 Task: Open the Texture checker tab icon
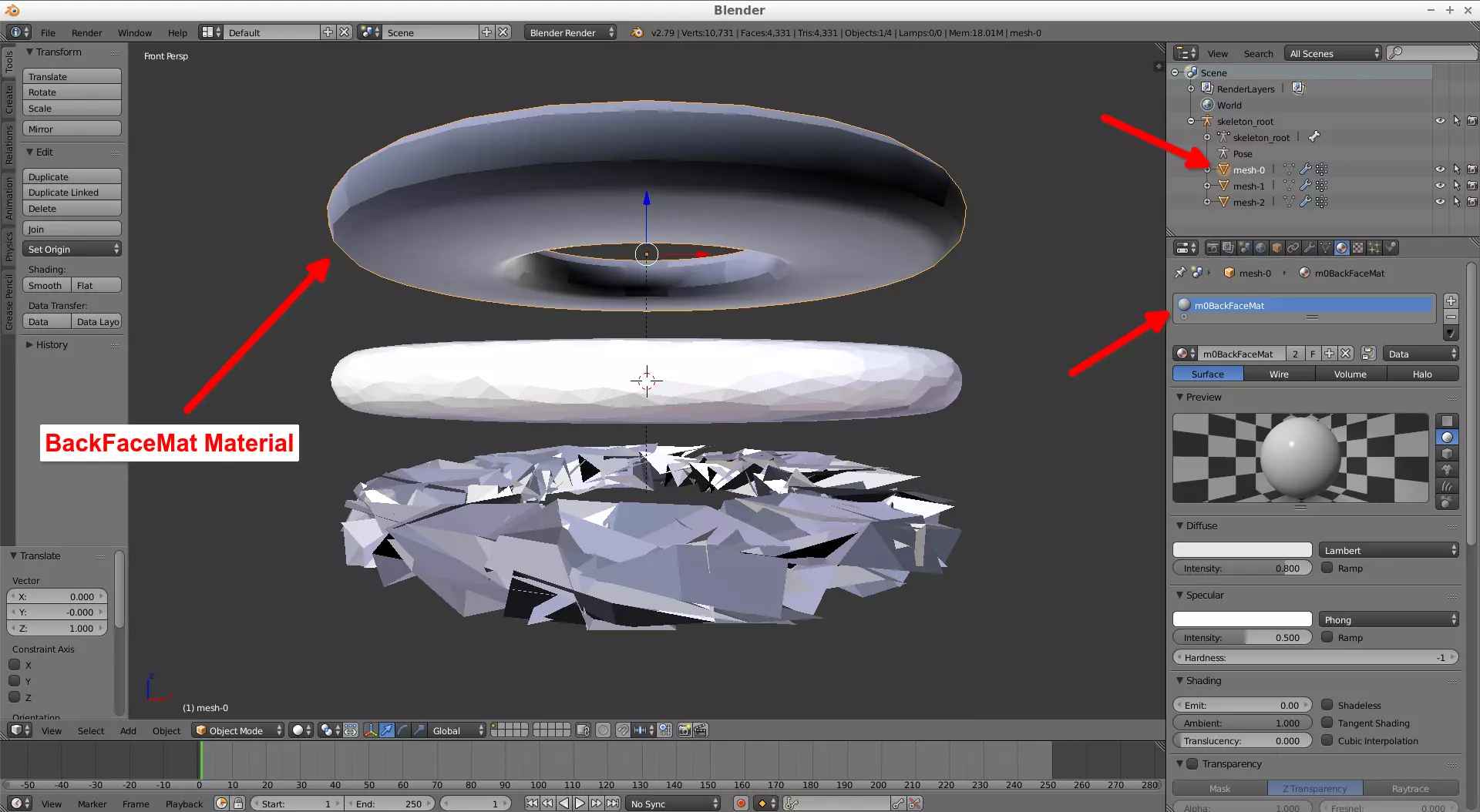1358,247
